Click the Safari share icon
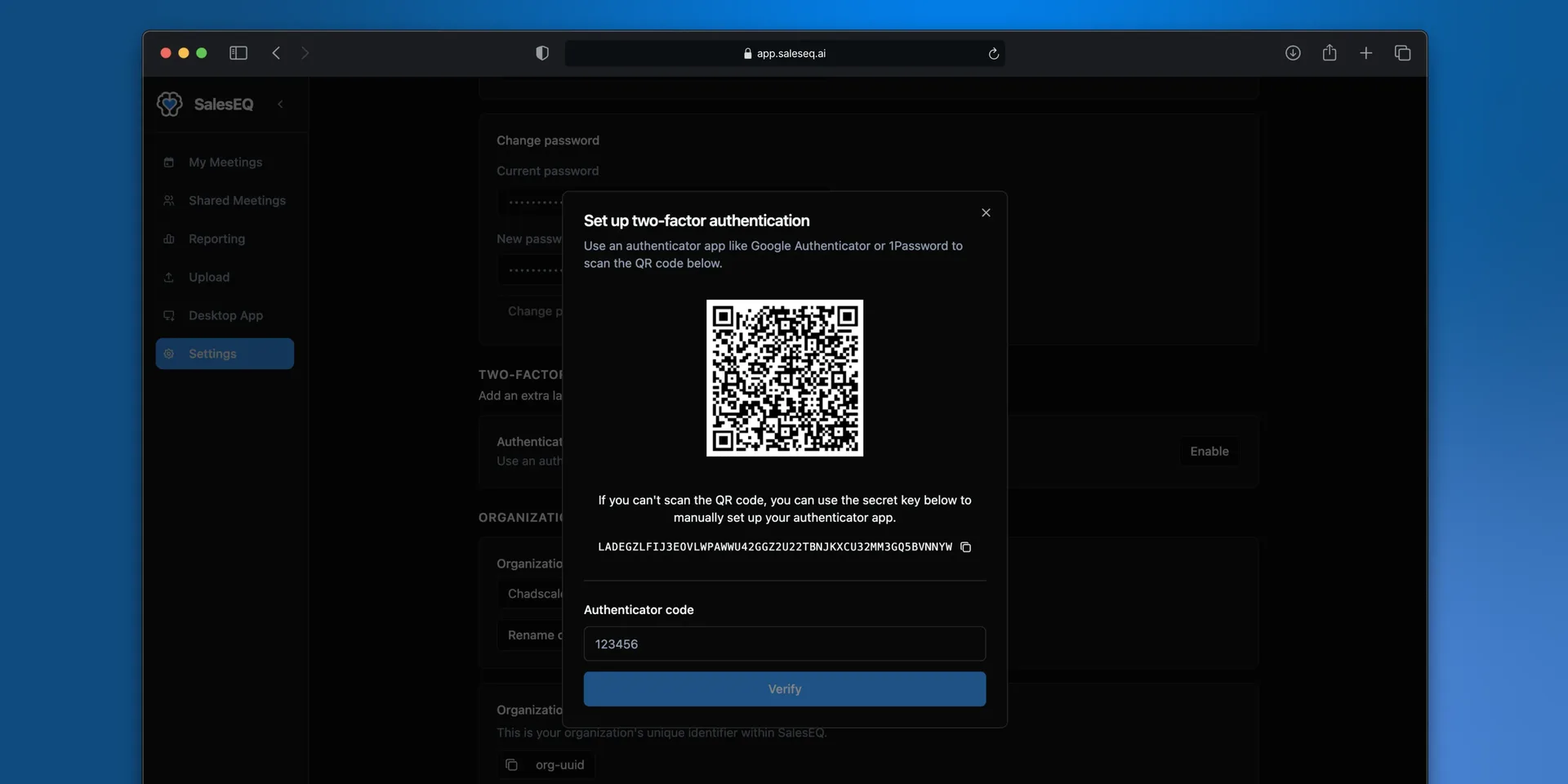Screen dimensions: 1568x784 pyautogui.click(x=1330, y=53)
